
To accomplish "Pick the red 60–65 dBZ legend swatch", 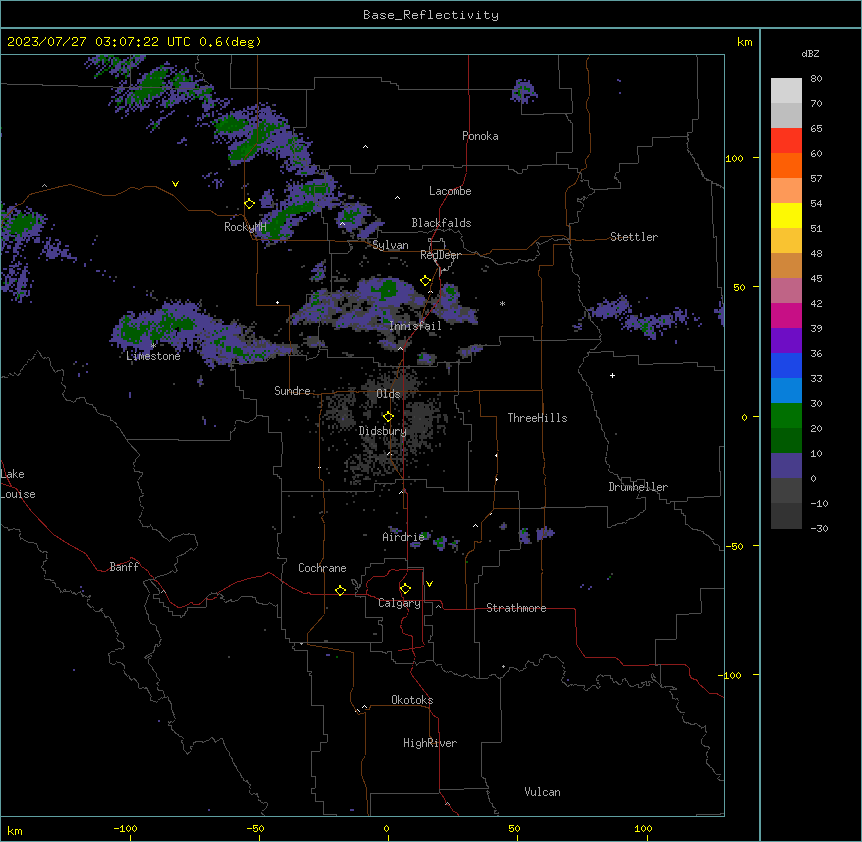I will pyautogui.click(x=786, y=141).
